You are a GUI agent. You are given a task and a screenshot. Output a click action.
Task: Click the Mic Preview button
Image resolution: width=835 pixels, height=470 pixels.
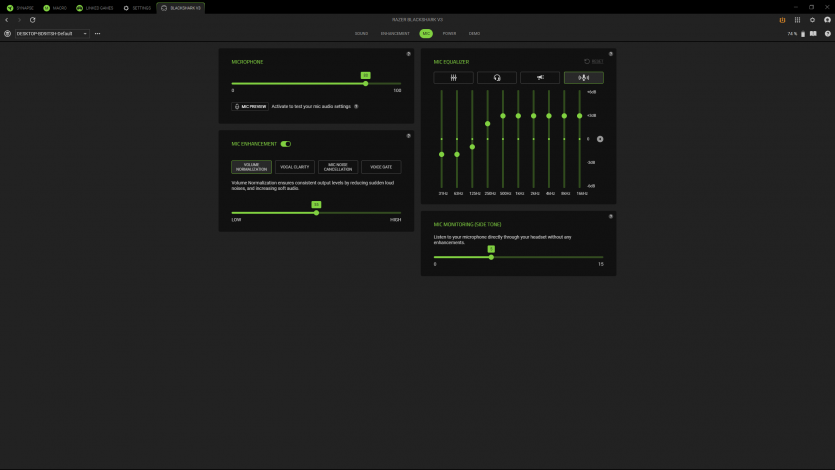[250, 106]
